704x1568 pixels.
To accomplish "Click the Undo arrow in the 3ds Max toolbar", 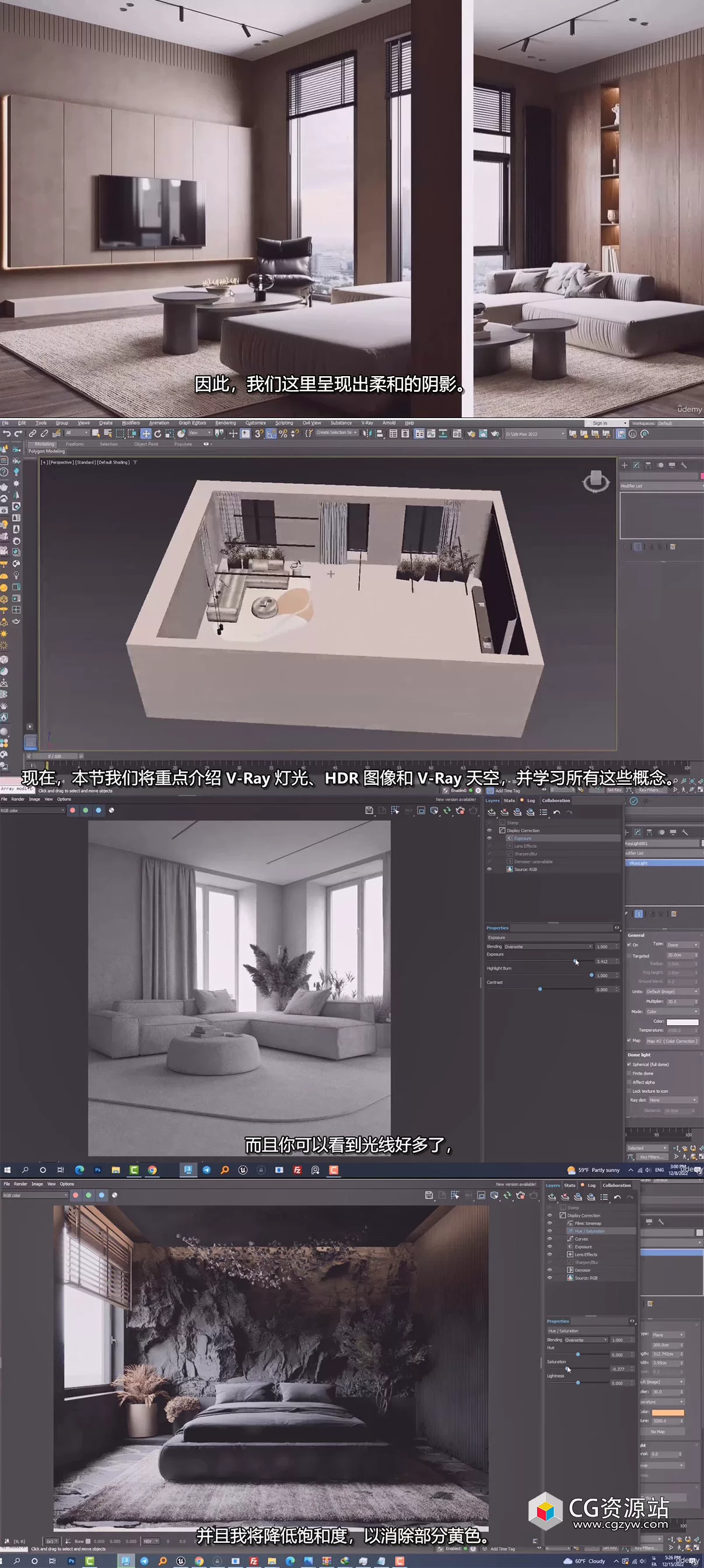I will [6, 433].
